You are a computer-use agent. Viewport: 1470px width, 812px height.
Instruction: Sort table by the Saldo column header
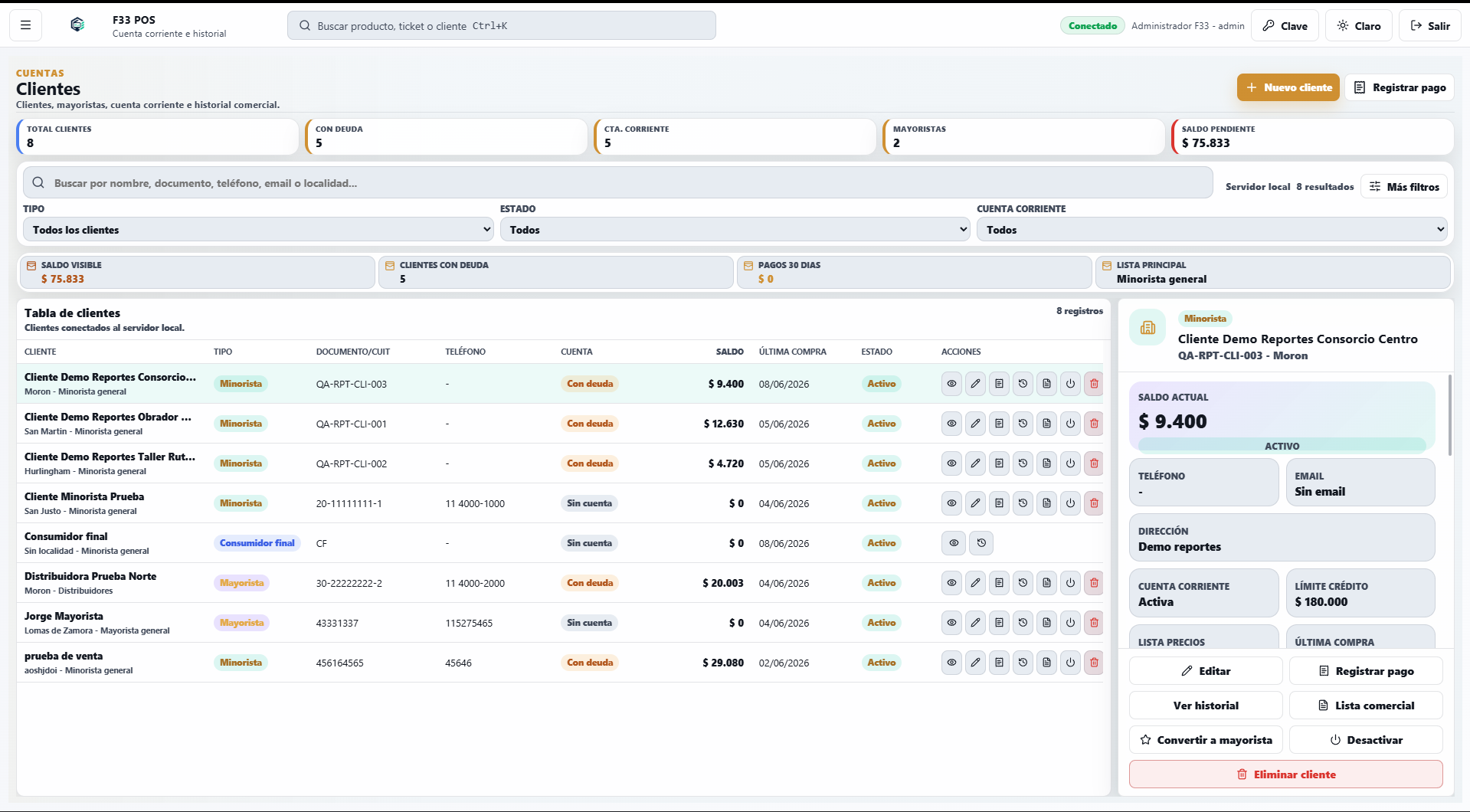(x=729, y=352)
